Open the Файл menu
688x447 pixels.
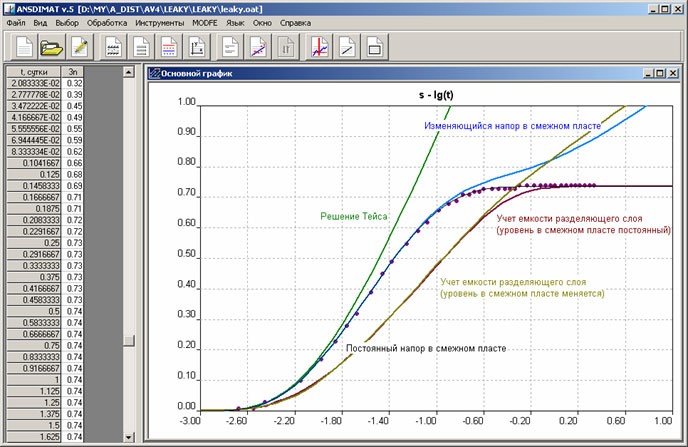[x=16, y=23]
